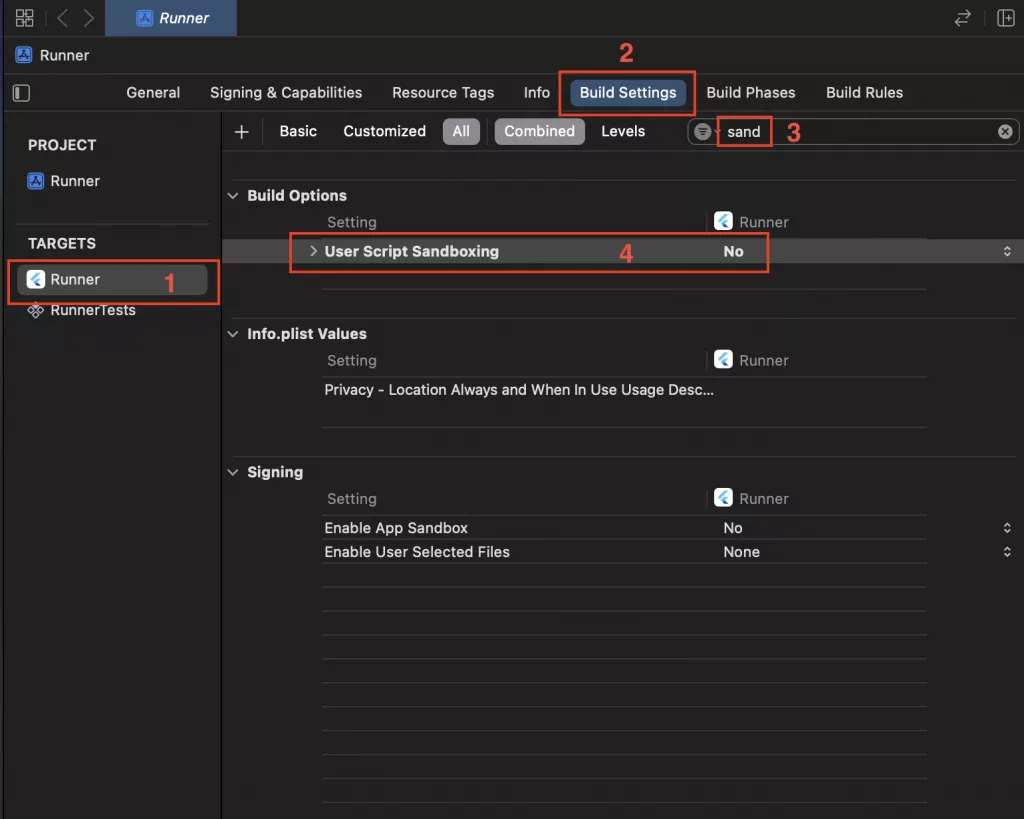Show Basic build settings
The height and width of the screenshot is (819, 1024).
click(x=298, y=131)
